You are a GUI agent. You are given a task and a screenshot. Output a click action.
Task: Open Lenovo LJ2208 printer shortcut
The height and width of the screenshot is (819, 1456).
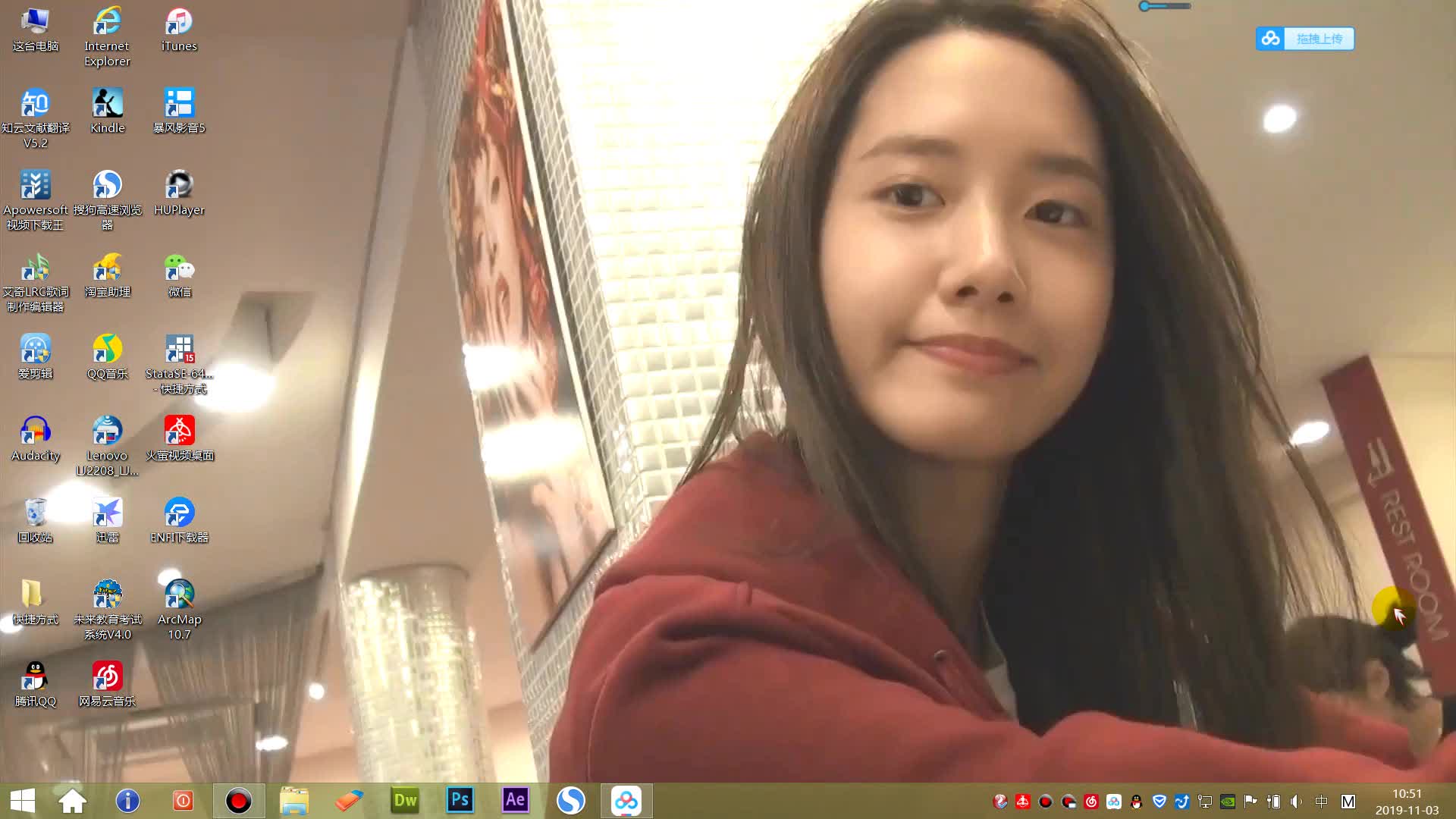(107, 446)
